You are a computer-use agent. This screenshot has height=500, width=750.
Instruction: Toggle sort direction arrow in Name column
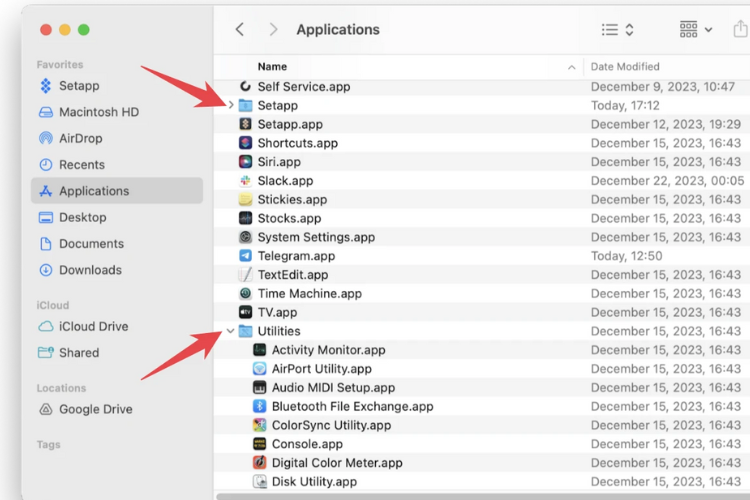point(572,67)
